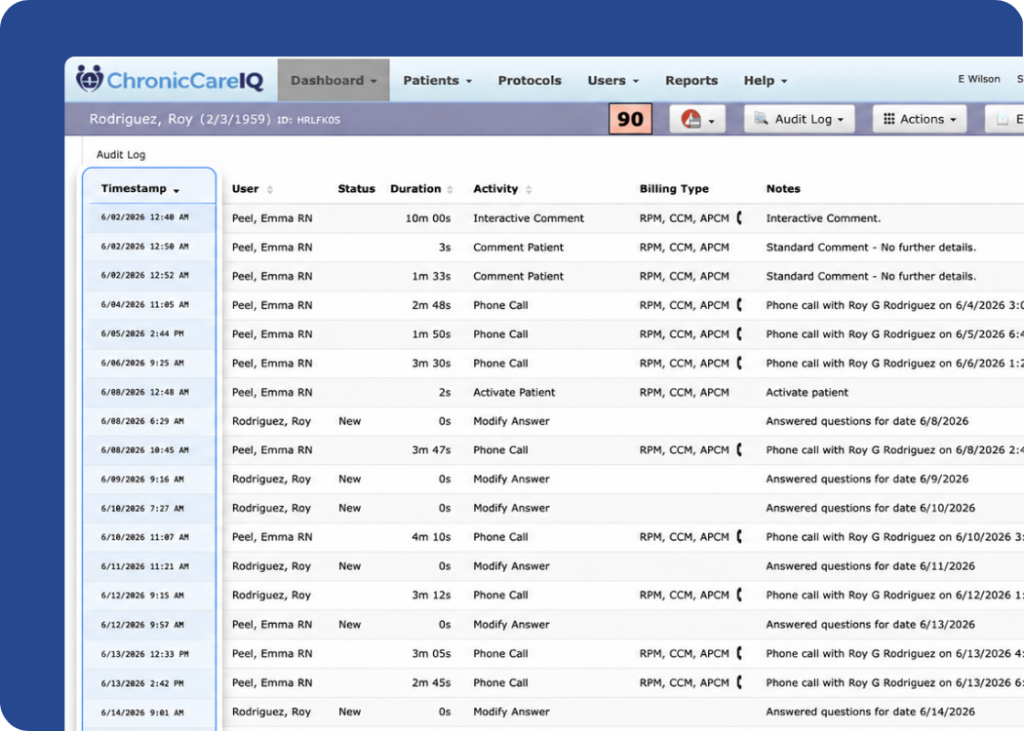1024x731 pixels.
Task: Click the Notes column header
Action: click(x=783, y=189)
